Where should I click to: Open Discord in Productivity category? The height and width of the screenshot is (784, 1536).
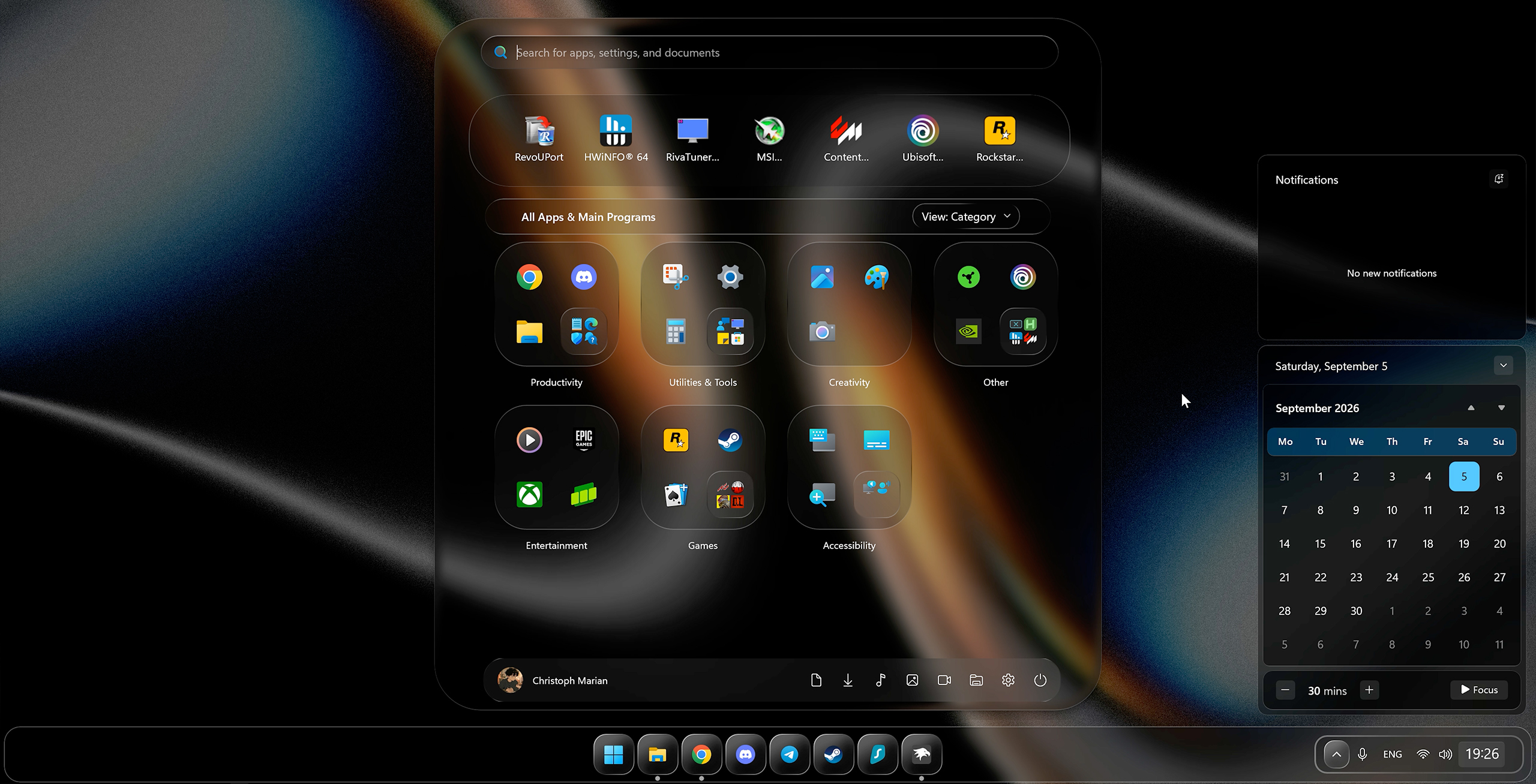(x=584, y=277)
